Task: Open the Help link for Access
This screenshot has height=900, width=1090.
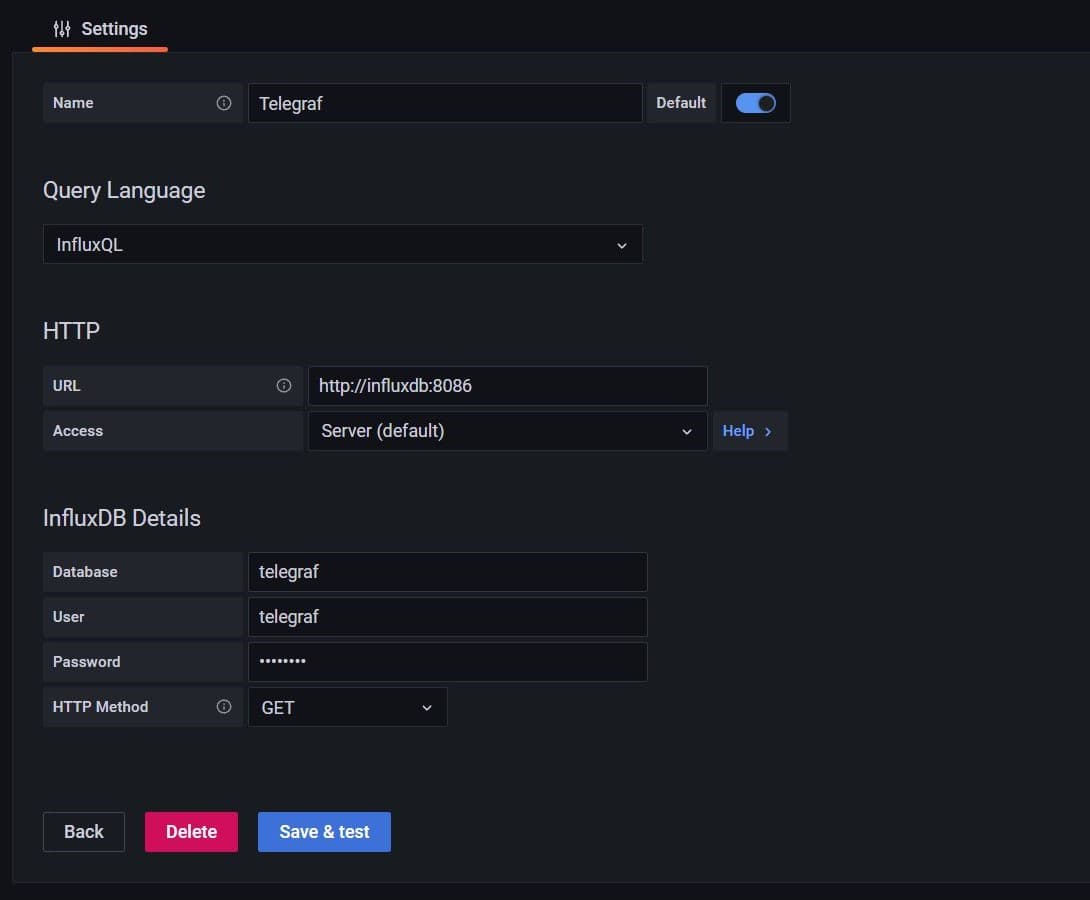Action: (x=739, y=431)
